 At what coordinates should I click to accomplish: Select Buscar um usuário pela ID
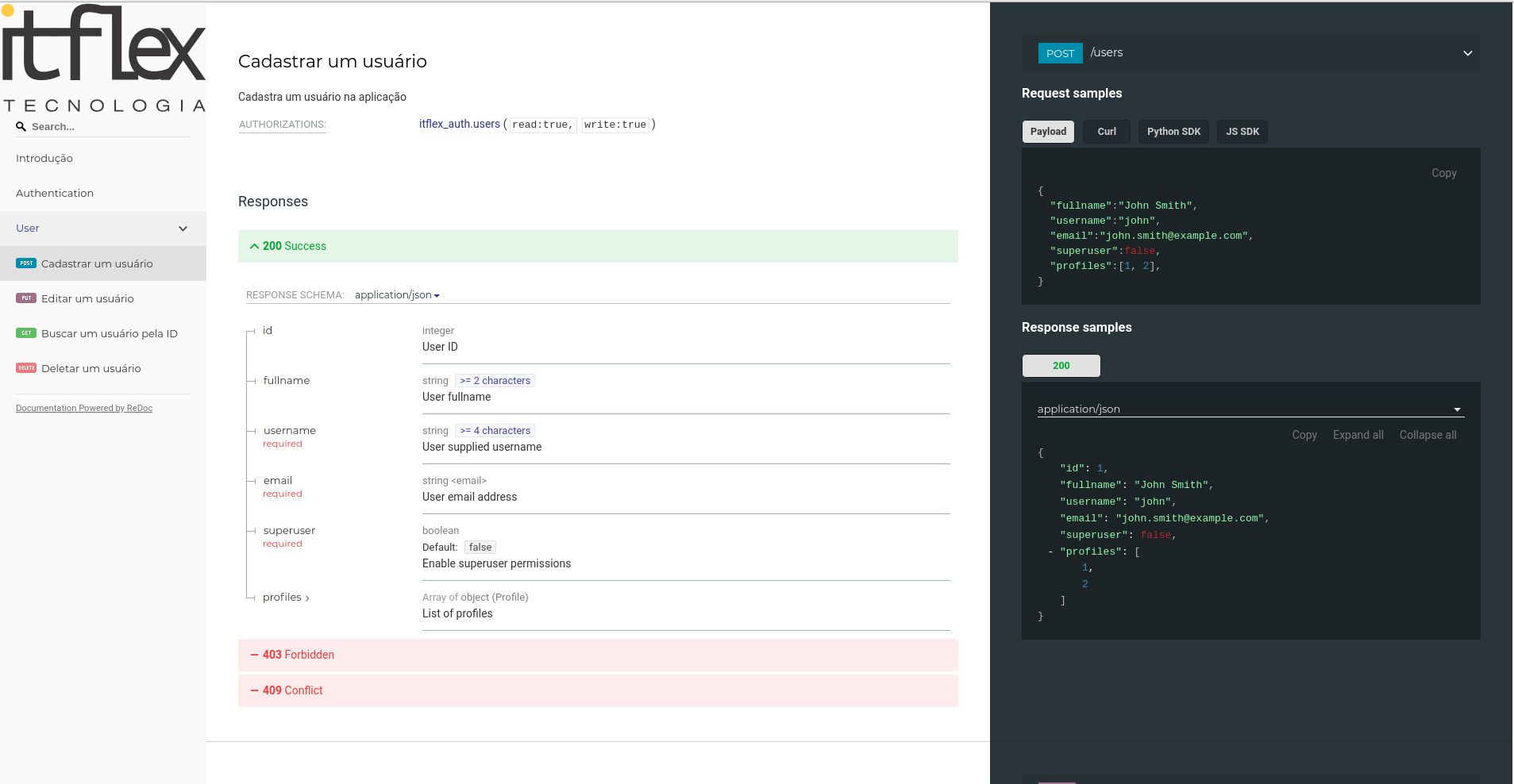tap(103, 333)
